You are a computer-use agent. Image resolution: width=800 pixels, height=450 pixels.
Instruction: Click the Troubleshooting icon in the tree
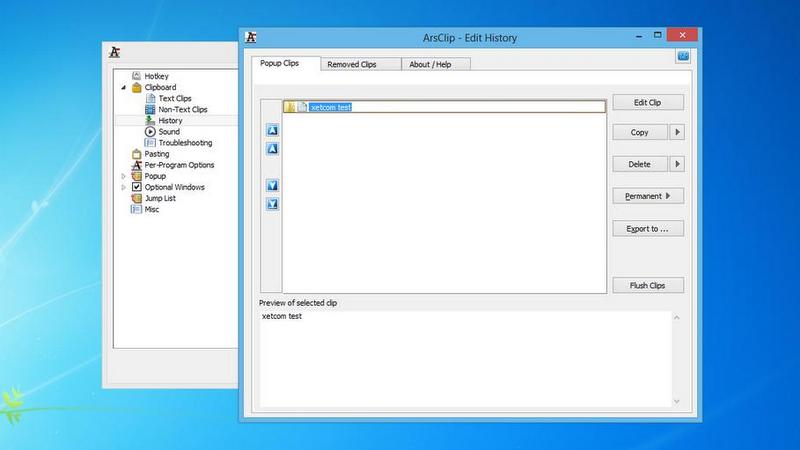click(x=150, y=143)
